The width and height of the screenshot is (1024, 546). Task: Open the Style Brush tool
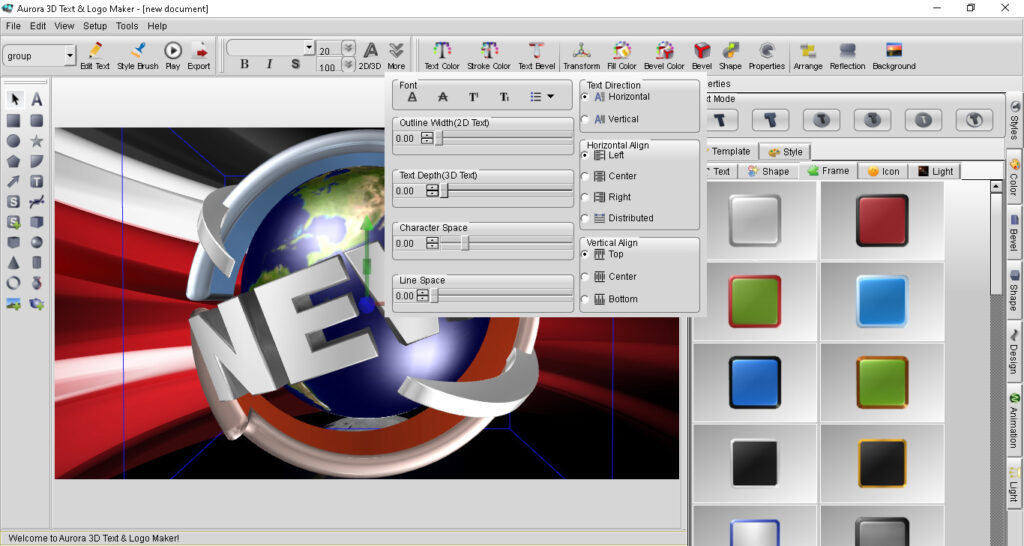[138, 56]
